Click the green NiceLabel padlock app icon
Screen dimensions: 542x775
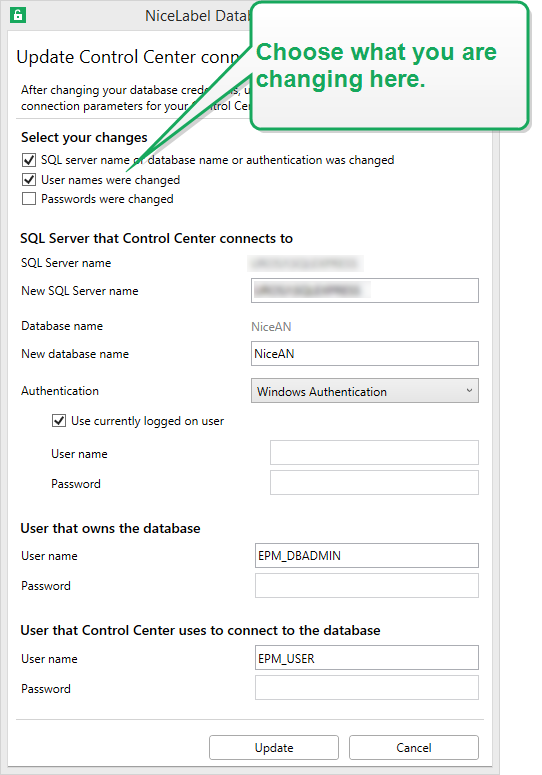pyautogui.click(x=18, y=15)
